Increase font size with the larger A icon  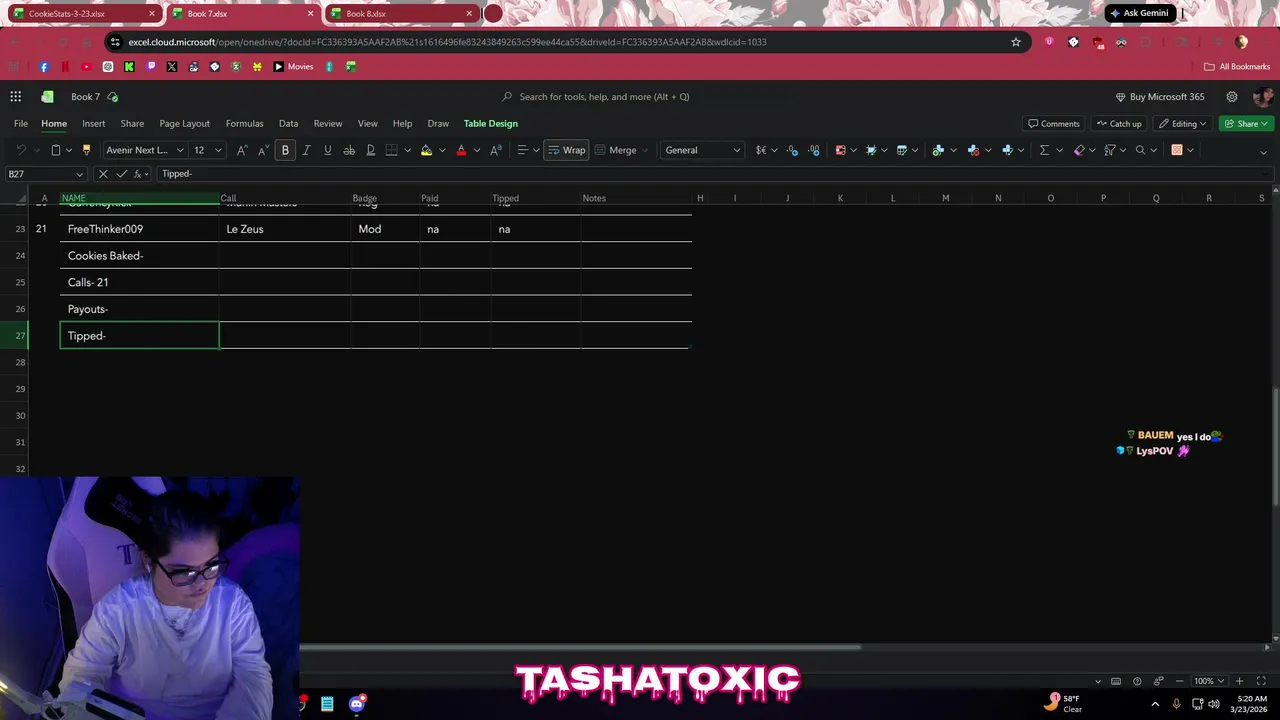pyautogui.click(x=242, y=150)
